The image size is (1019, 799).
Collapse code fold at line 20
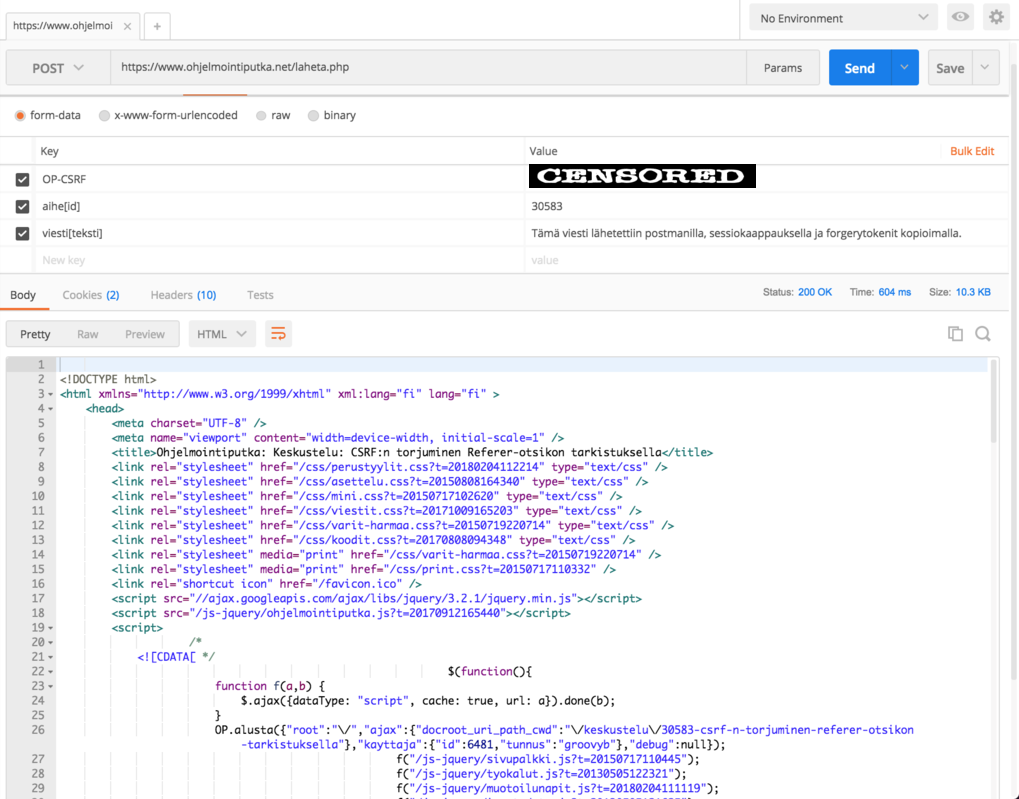[x=51, y=642]
